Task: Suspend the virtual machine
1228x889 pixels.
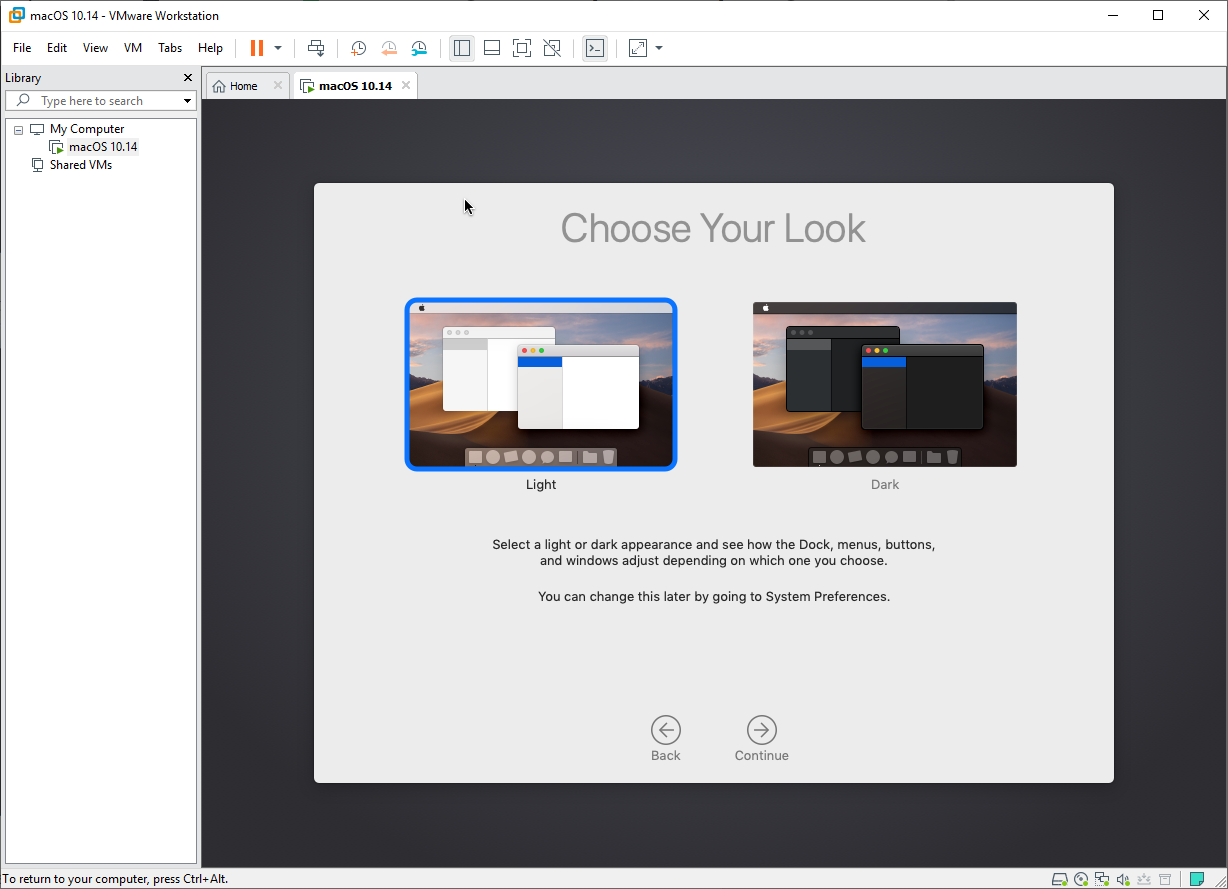Action: point(257,47)
